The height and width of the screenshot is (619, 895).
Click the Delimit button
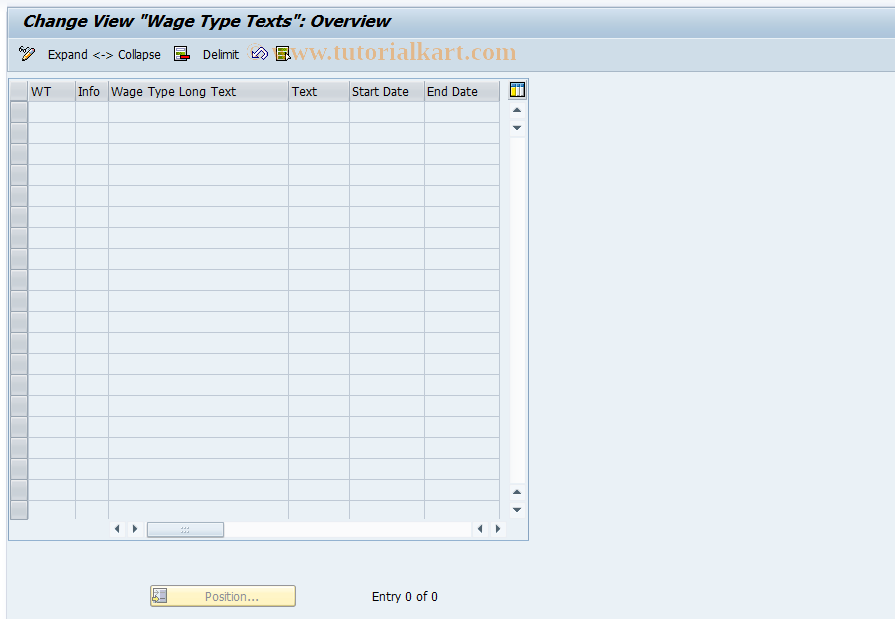(x=220, y=55)
